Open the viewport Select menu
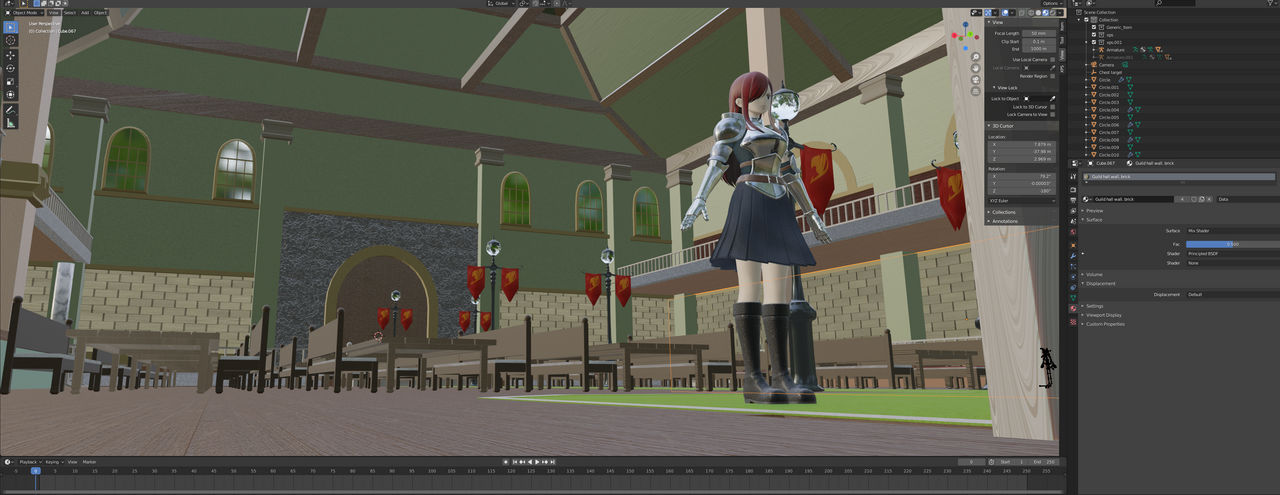1280x495 pixels. (69, 12)
